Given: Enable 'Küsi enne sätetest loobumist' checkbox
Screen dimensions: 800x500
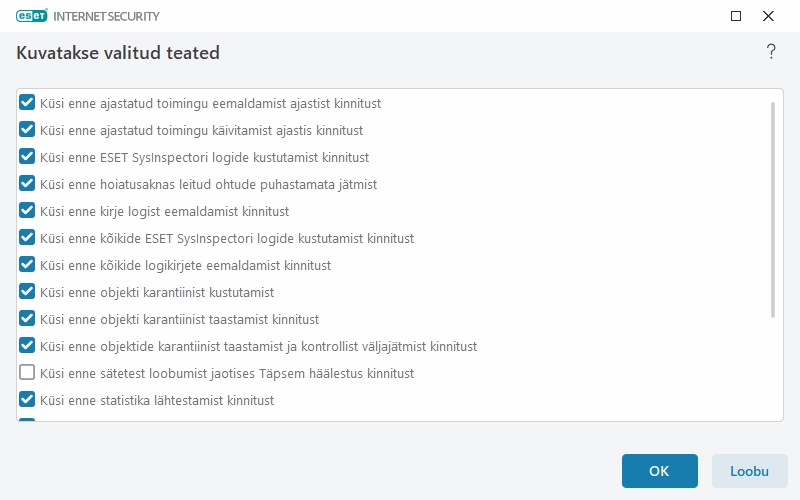Looking at the screenshot, I should 28,373.
